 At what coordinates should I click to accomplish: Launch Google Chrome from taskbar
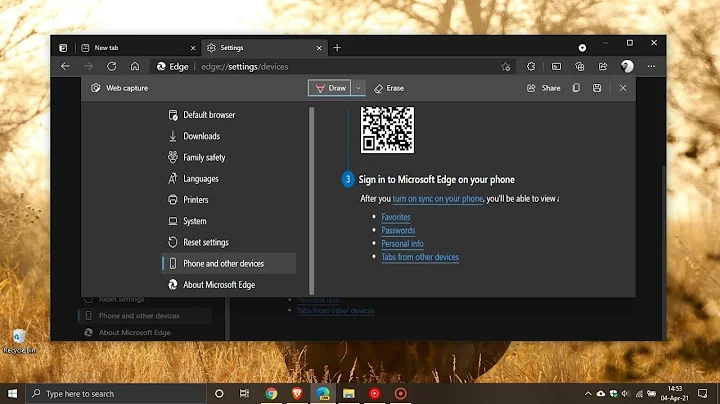point(271,393)
